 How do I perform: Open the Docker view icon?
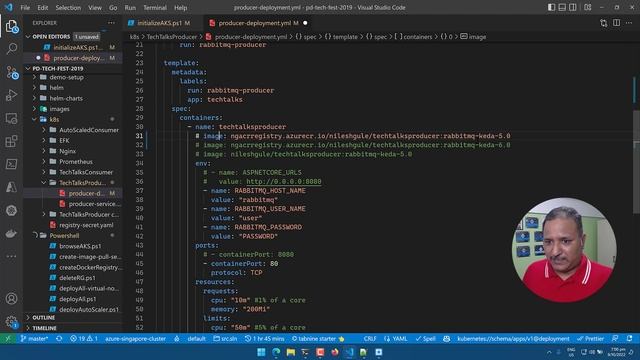tap(11, 233)
